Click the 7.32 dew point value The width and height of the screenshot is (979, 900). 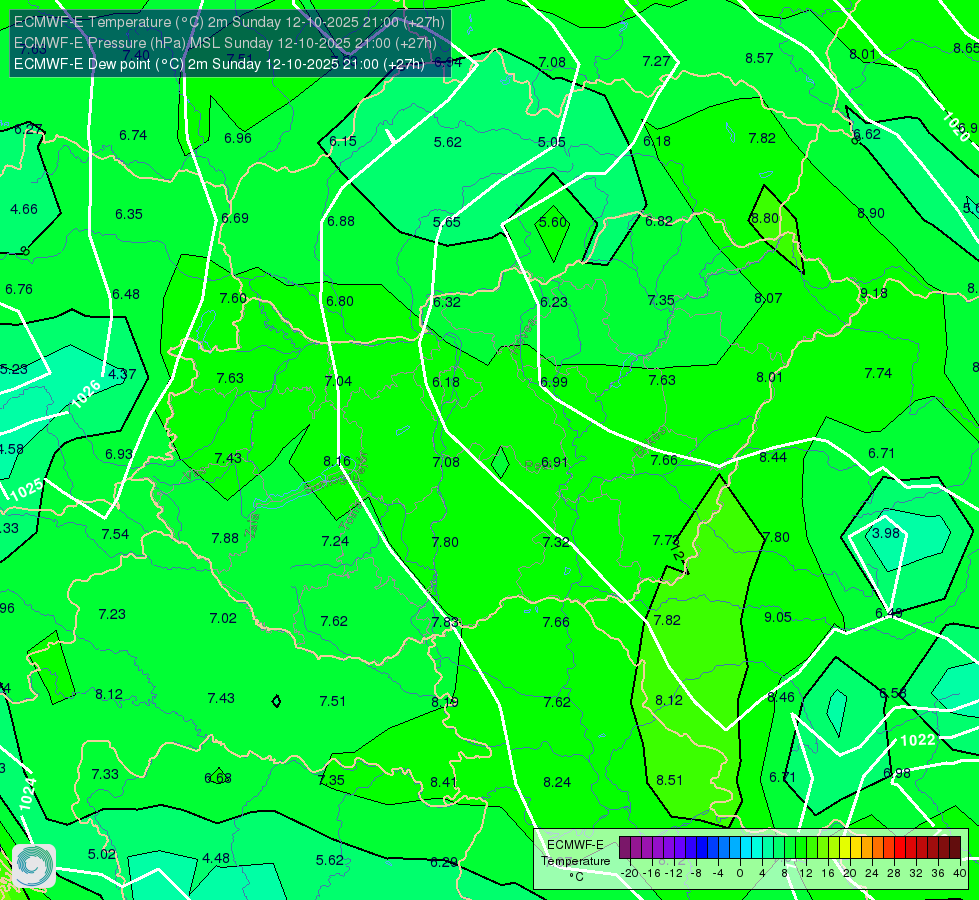coord(556,542)
